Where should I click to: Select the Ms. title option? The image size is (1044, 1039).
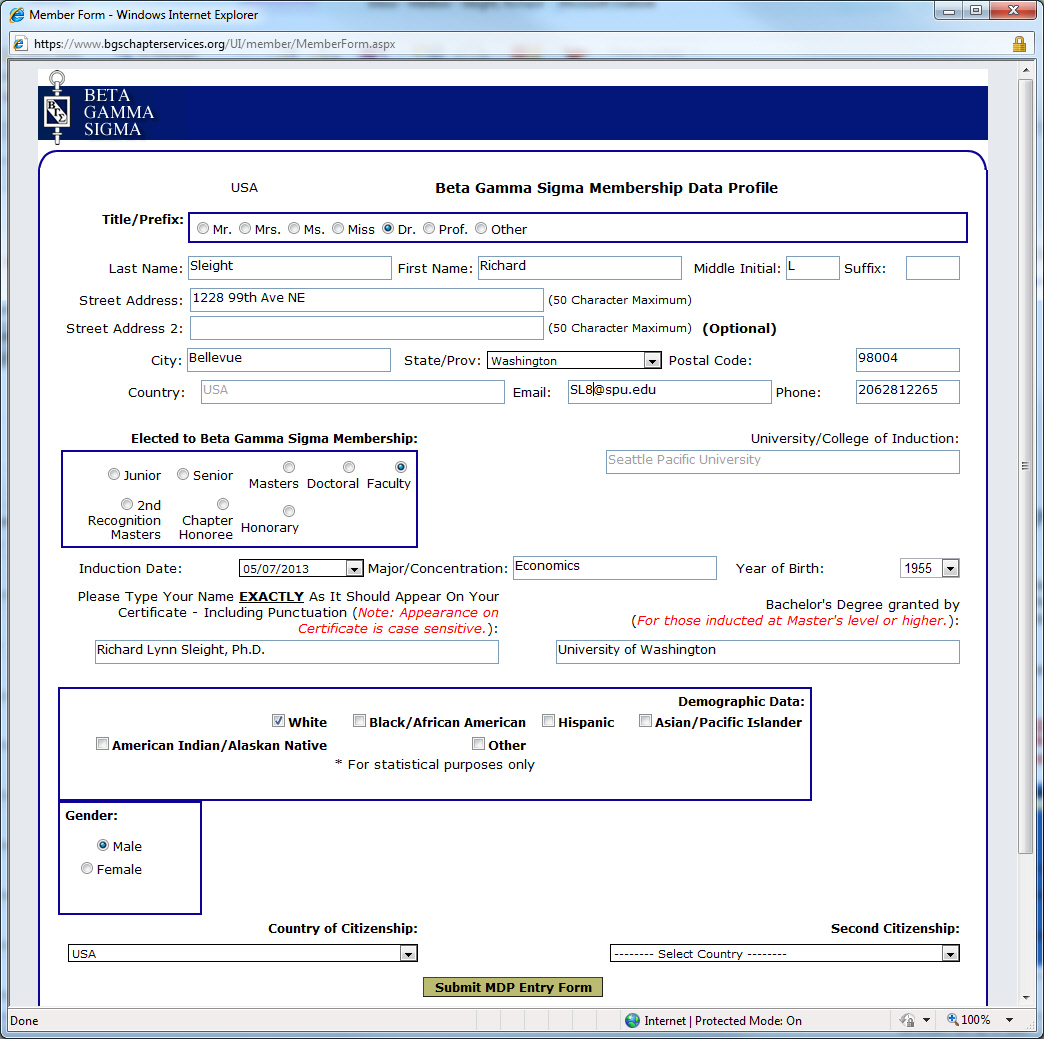[294, 228]
